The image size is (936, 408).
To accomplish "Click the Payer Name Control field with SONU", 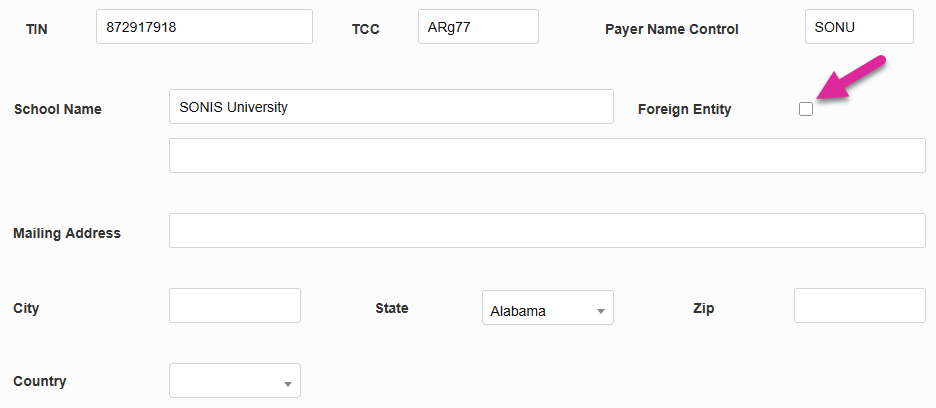I will [858, 27].
